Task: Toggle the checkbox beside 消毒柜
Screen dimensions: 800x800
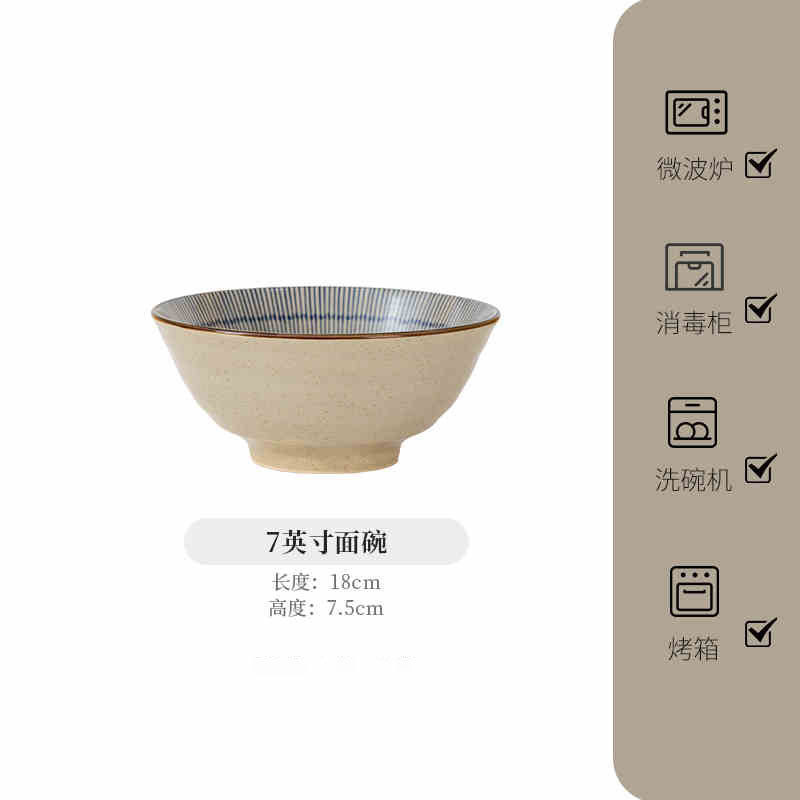Action: click(760, 308)
